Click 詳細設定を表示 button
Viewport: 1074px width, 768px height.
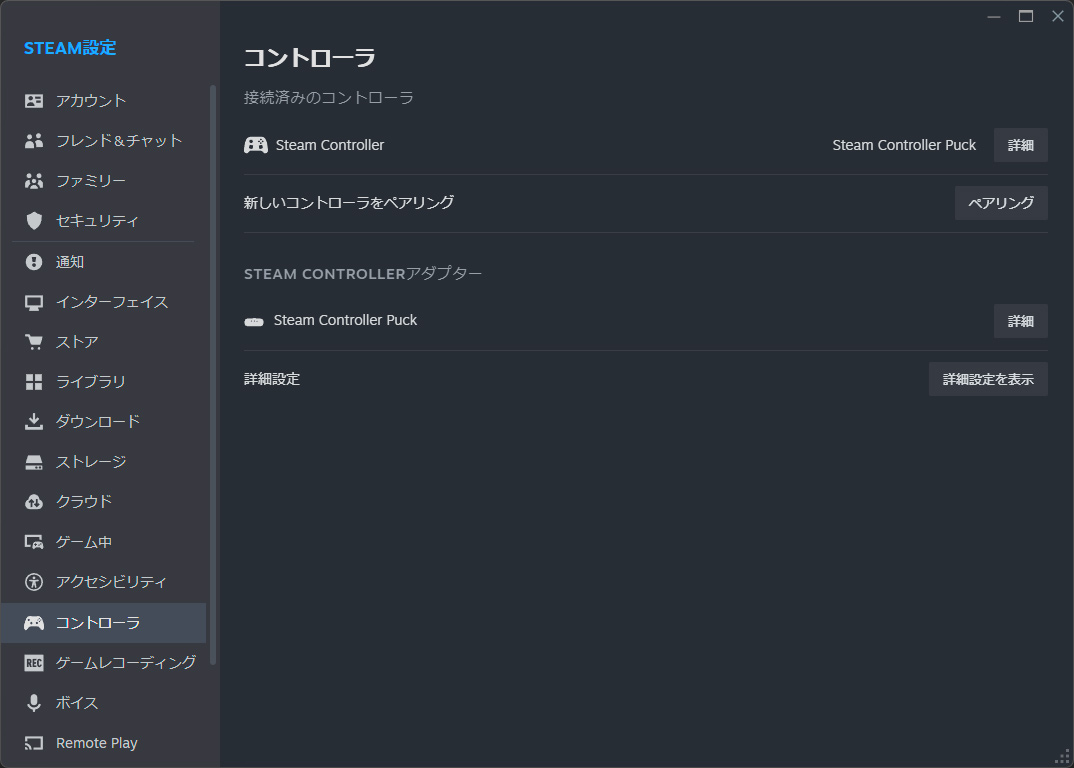coord(988,379)
